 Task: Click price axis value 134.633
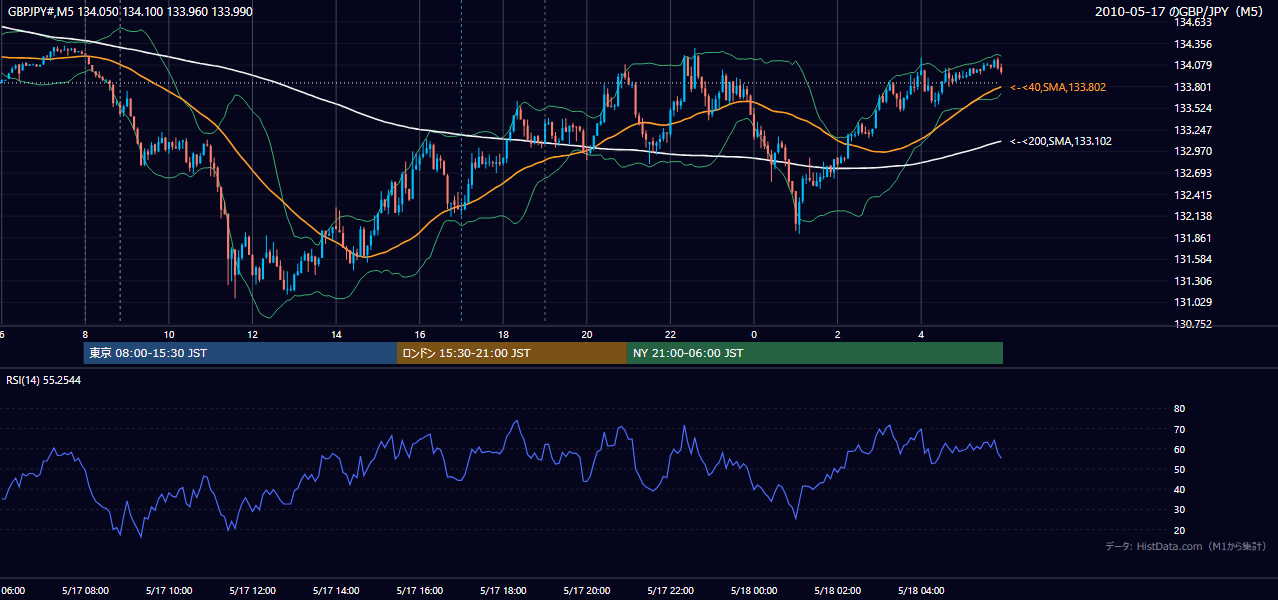[1192, 22]
